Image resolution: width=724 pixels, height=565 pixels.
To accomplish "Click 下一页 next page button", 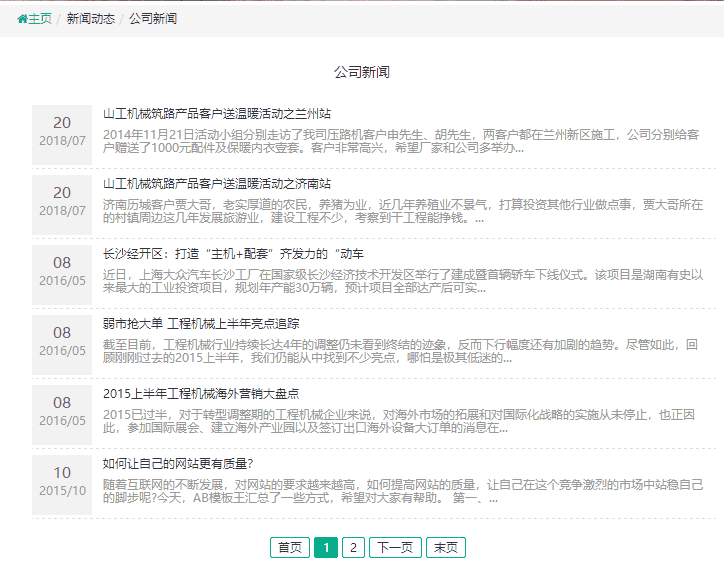I will (x=395, y=548).
